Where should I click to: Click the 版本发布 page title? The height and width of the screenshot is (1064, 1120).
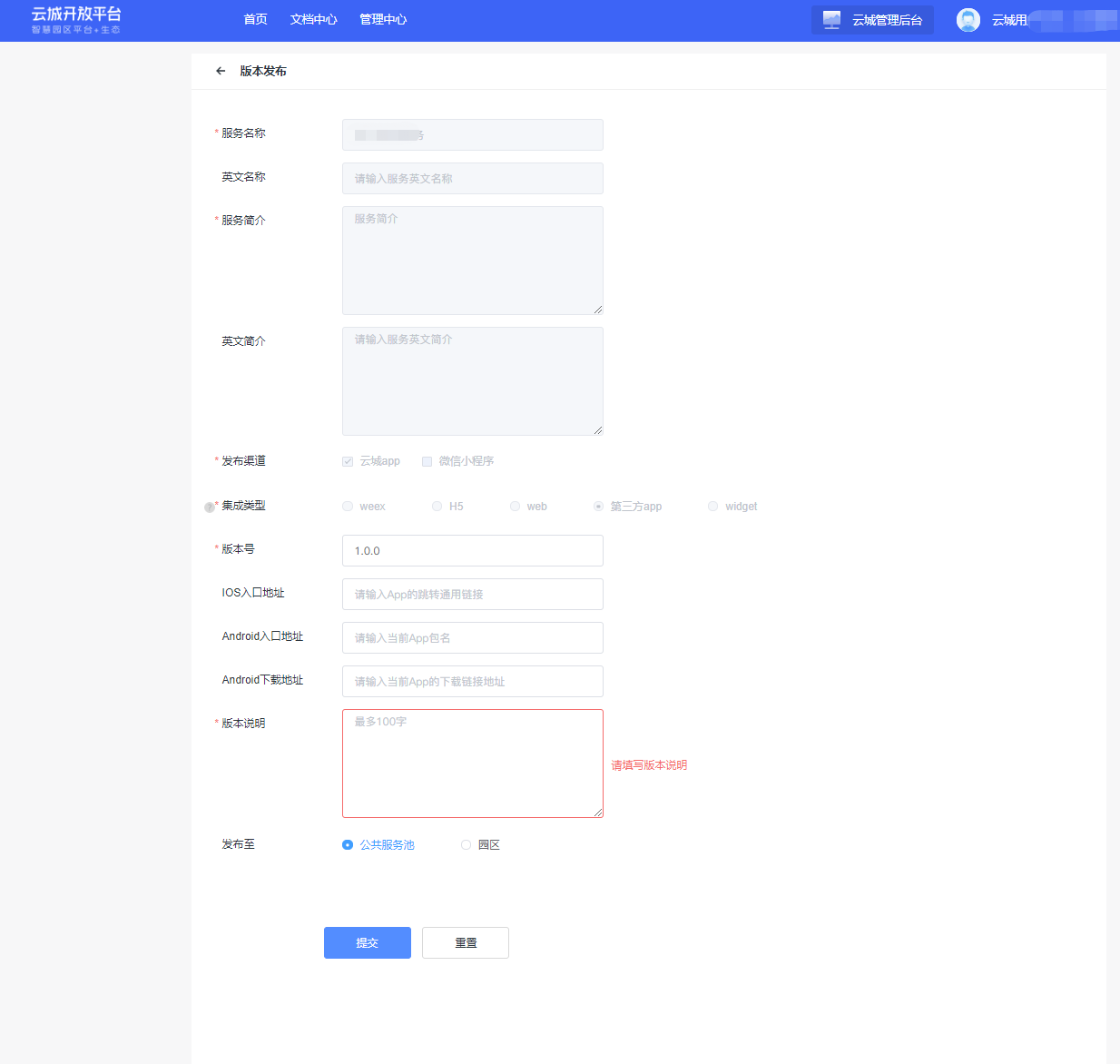point(263,71)
